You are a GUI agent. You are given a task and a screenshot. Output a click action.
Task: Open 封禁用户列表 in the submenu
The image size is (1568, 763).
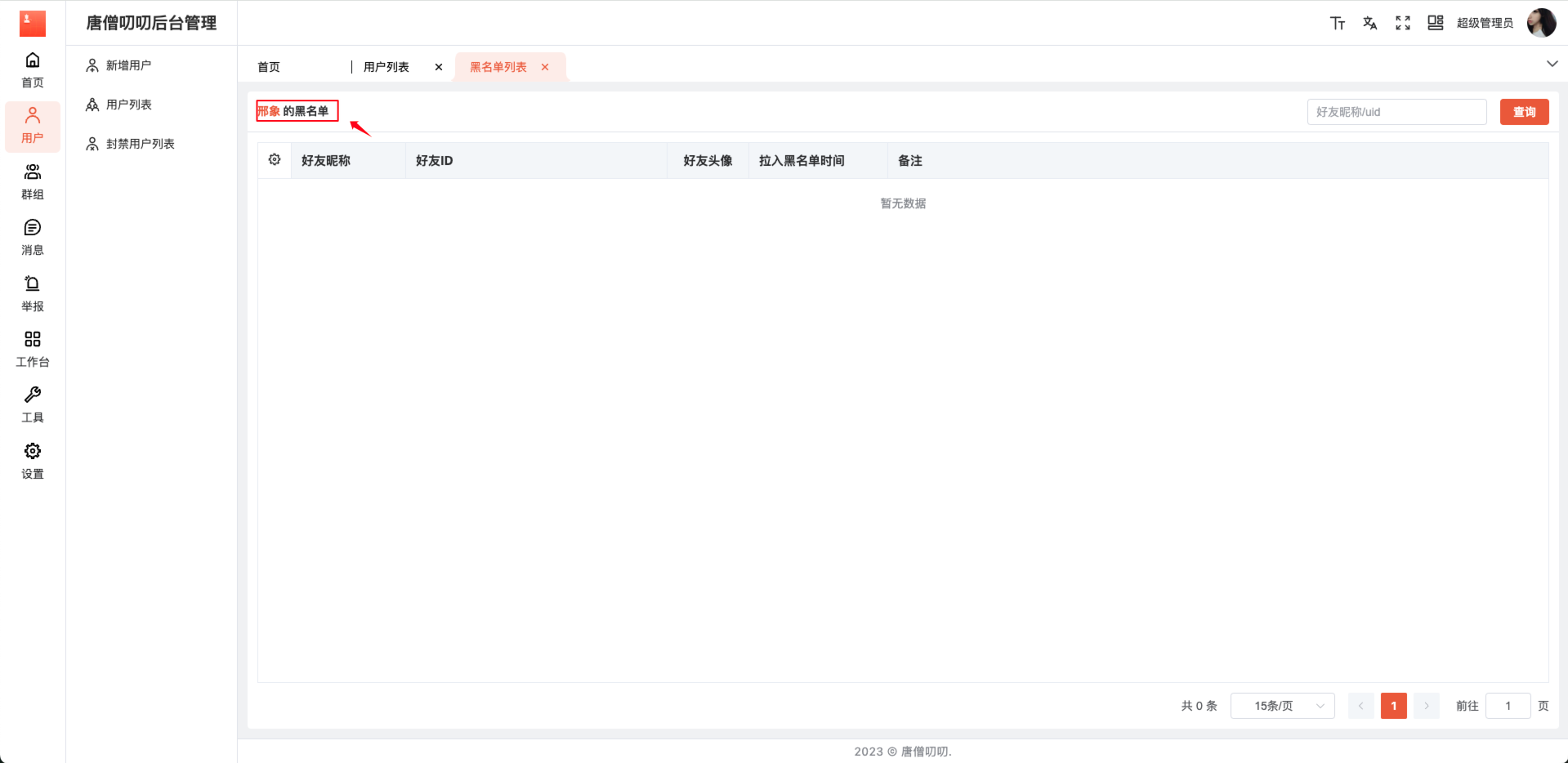(140, 144)
